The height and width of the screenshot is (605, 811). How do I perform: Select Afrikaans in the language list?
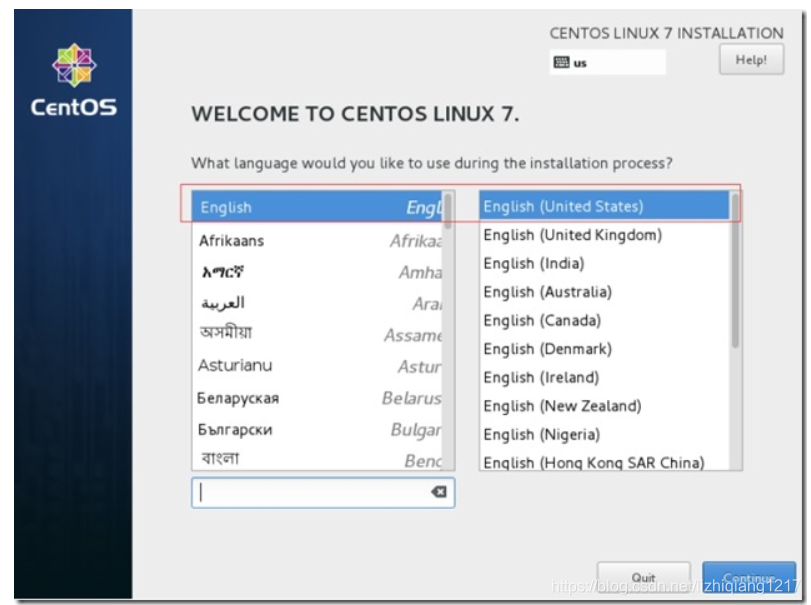(x=317, y=240)
